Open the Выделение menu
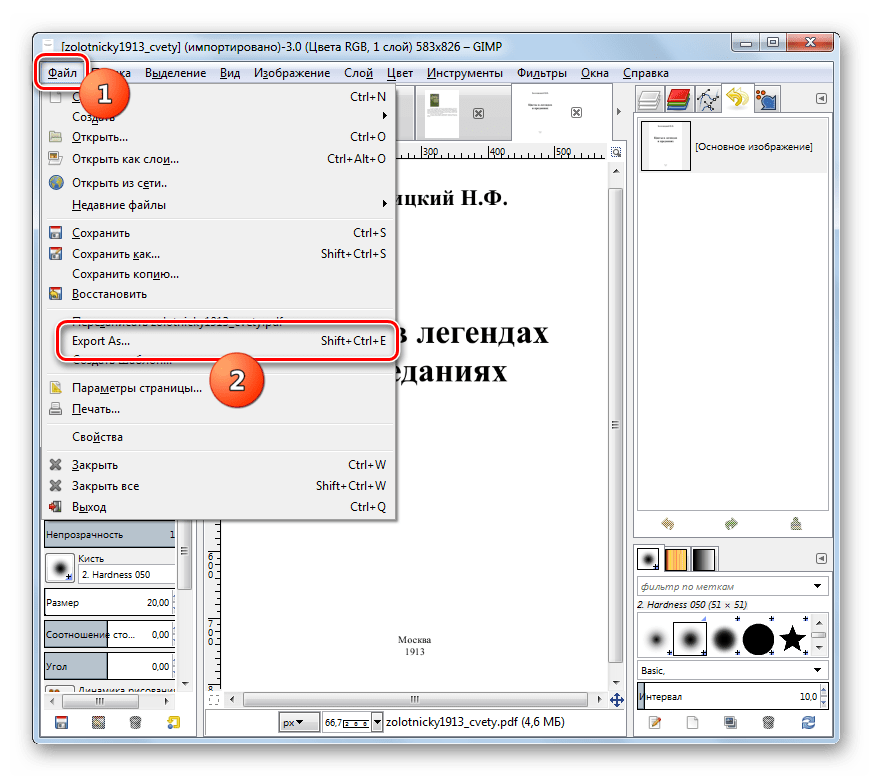This screenshot has height=777, width=873. point(175,73)
